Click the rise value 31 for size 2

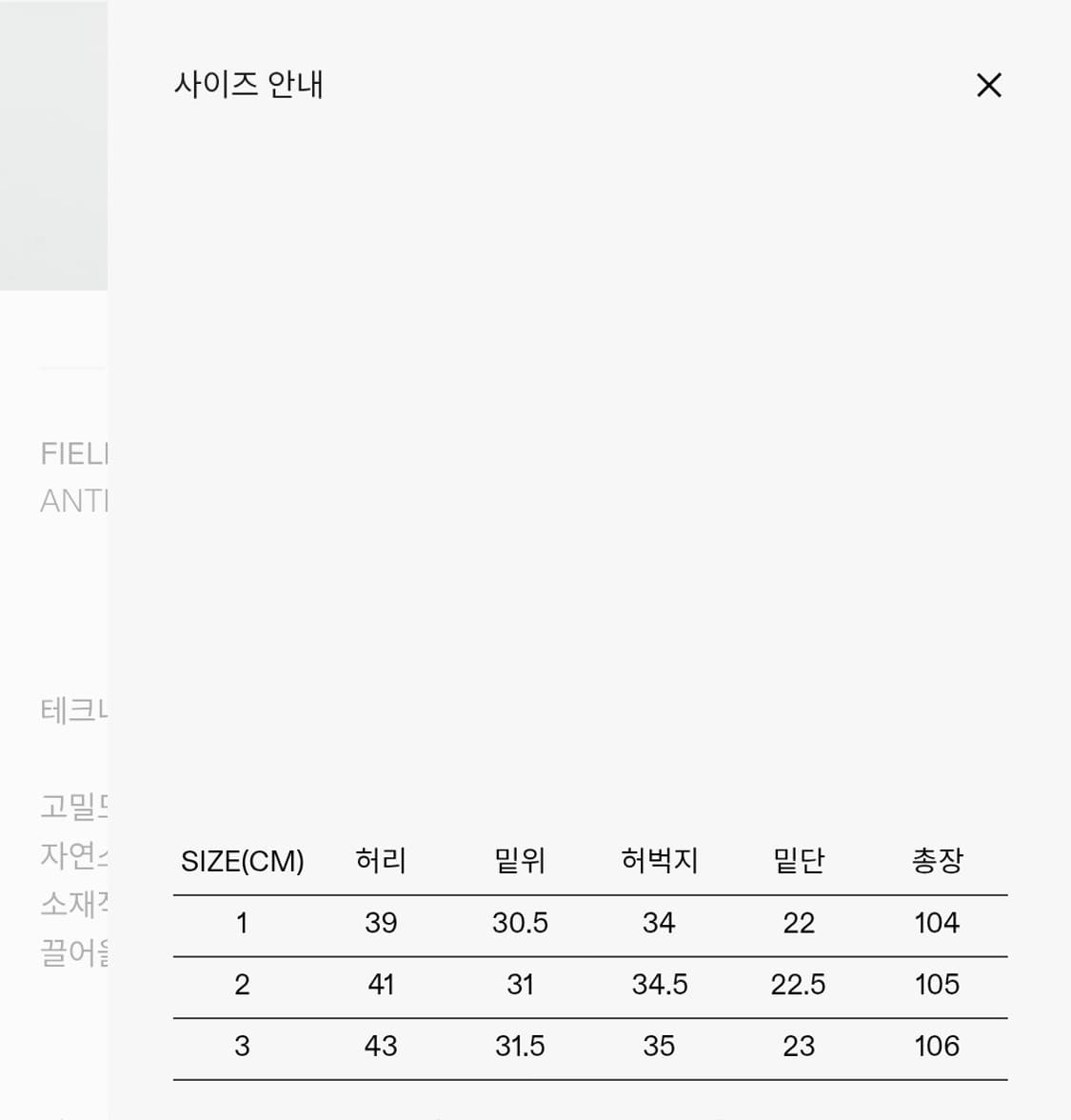tap(521, 985)
